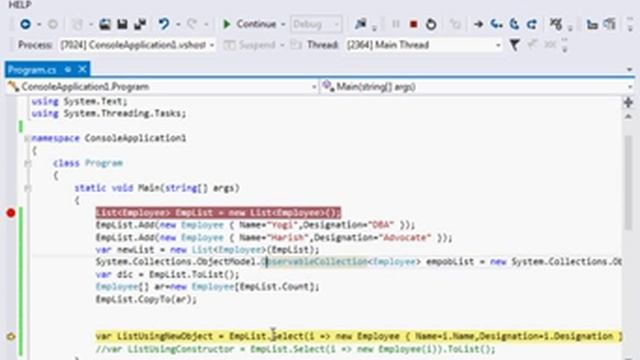Open file icon in toolbar
Image resolution: width=640 pixels, height=360 pixels.
[x=105, y=24]
